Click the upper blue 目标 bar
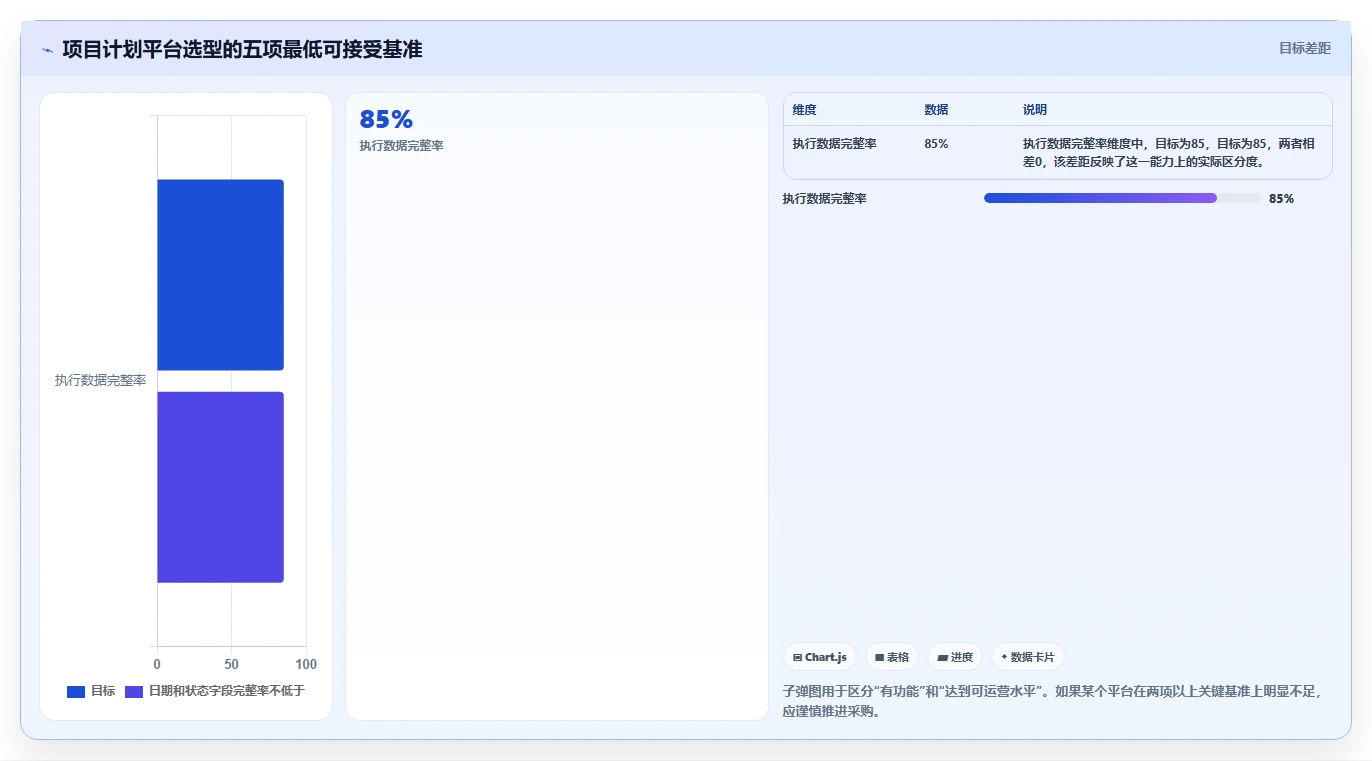The image size is (1372, 761). [220, 275]
